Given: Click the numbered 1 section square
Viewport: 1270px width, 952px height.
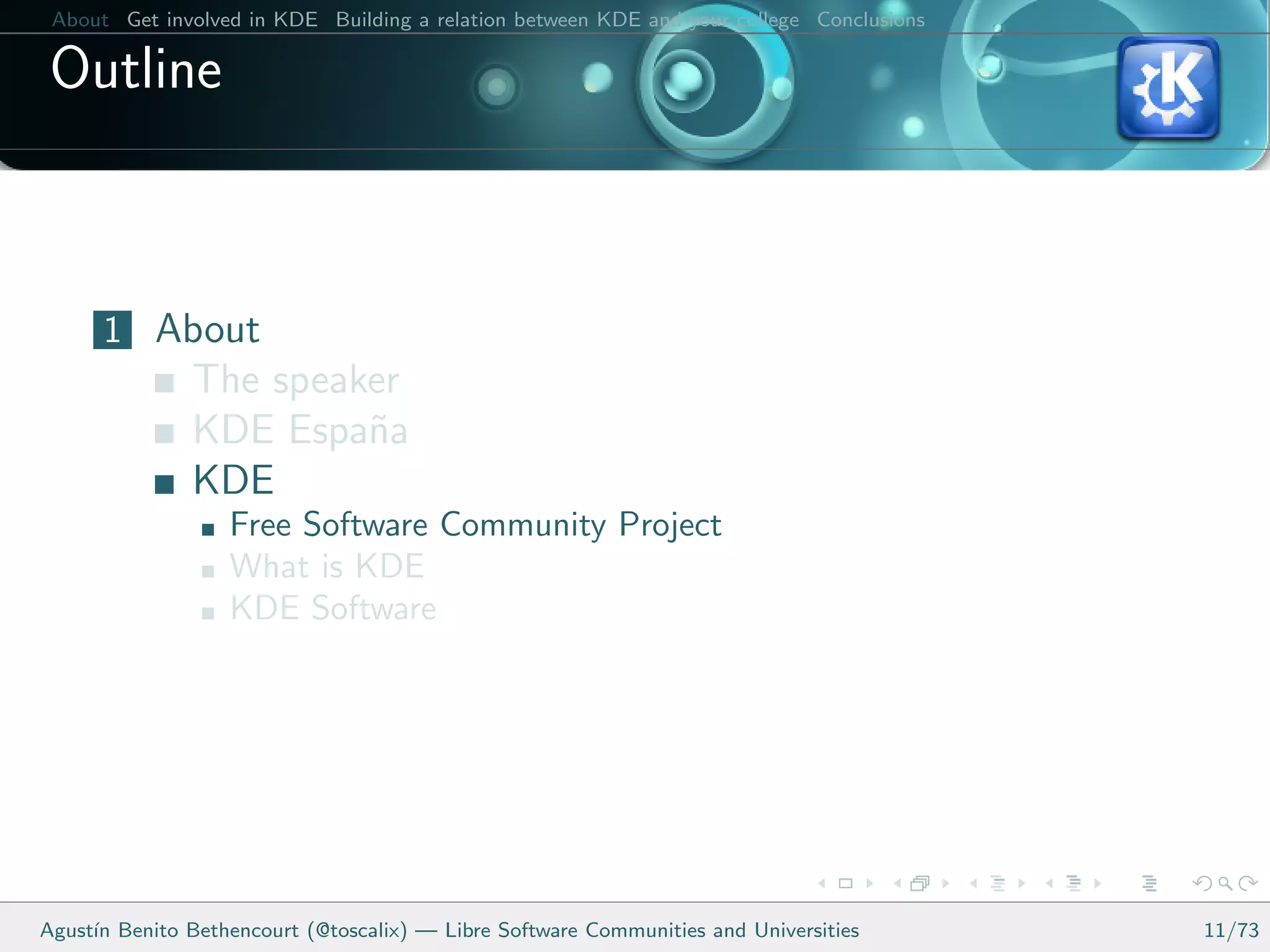Looking at the screenshot, I should [x=112, y=330].
